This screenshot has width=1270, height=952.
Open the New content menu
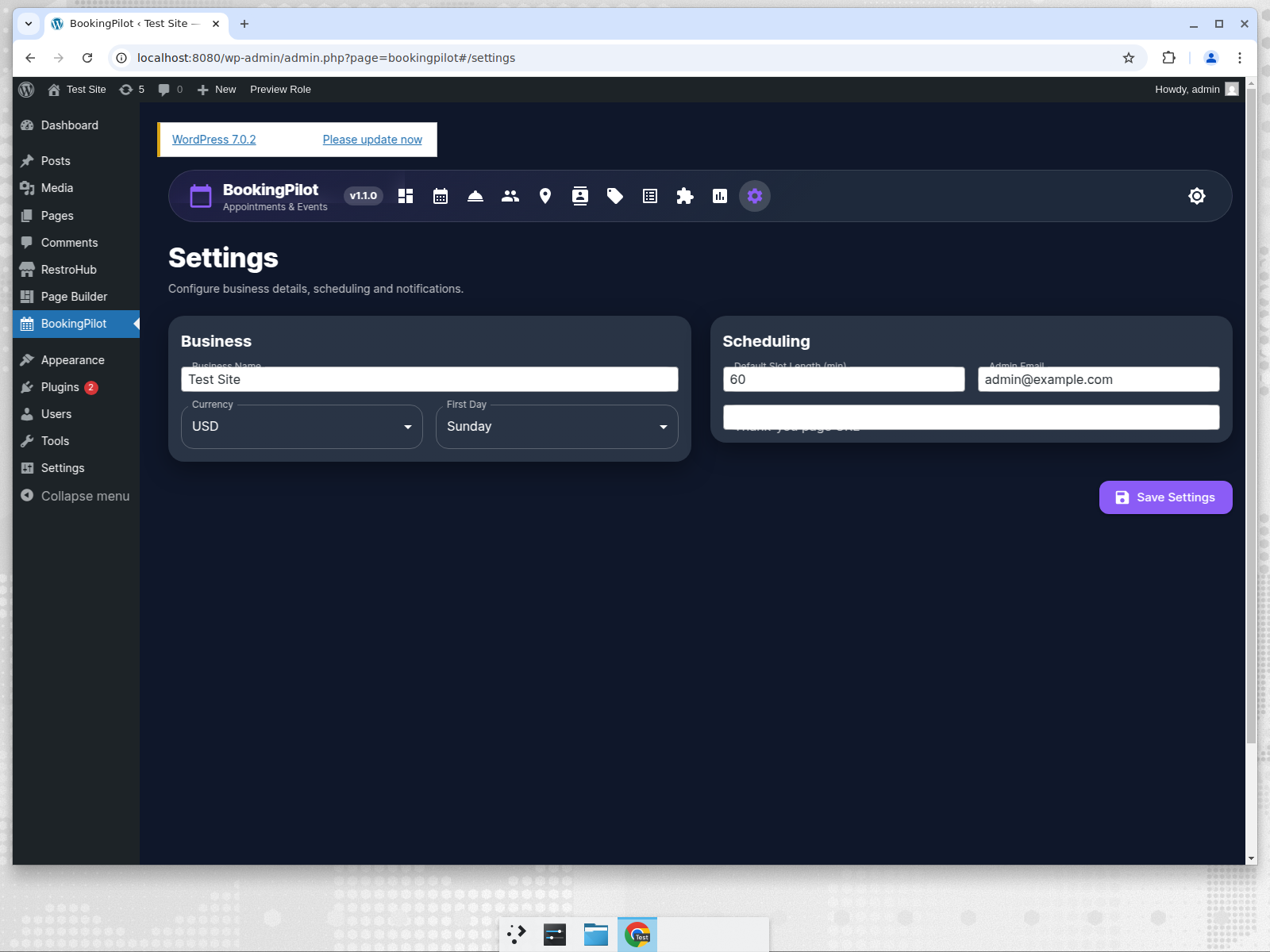tap(217, 90)
